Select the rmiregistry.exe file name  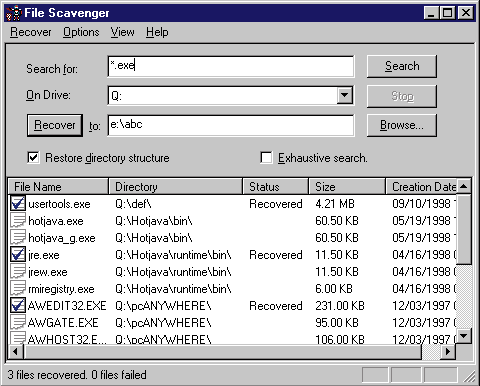pos(61,289)
